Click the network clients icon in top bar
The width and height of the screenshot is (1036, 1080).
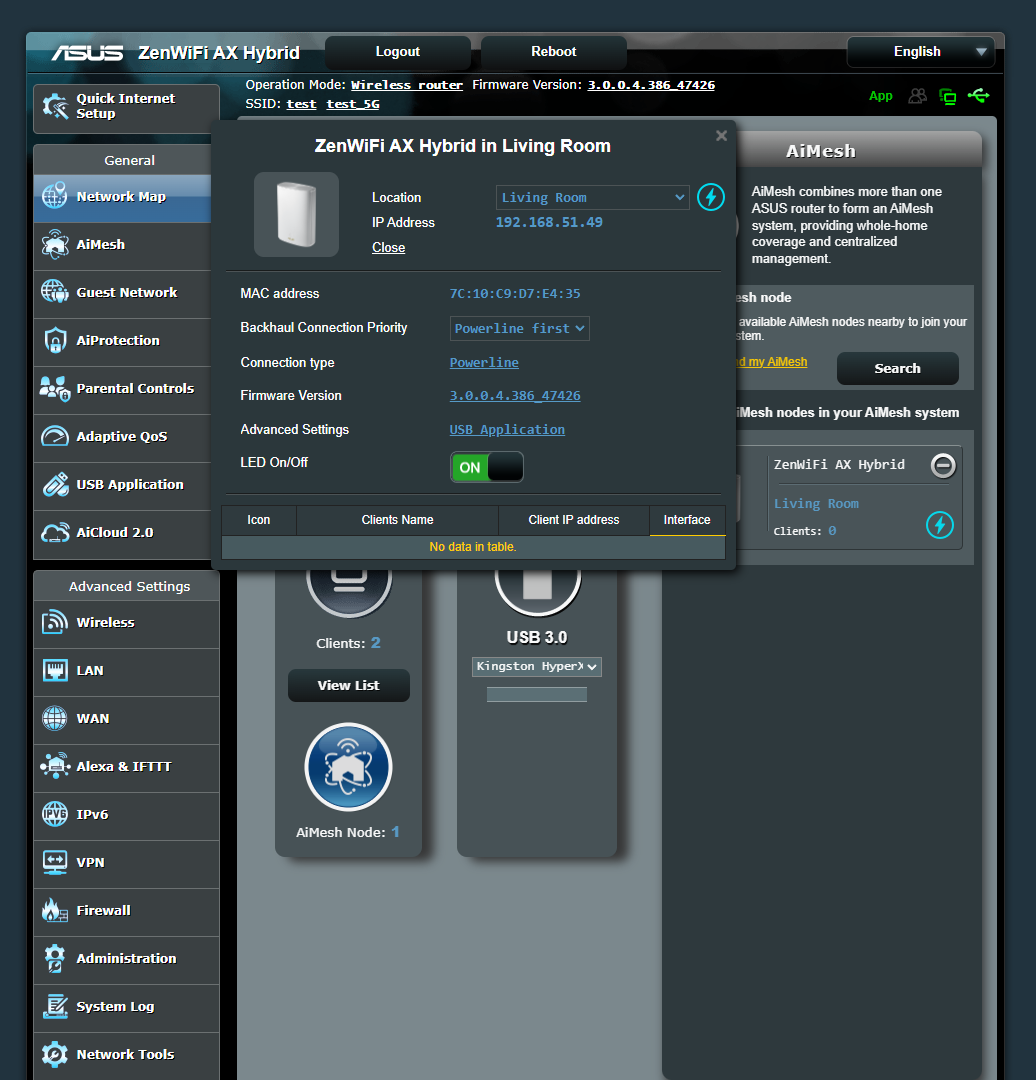pyautogui.click(x=917, y=96)
